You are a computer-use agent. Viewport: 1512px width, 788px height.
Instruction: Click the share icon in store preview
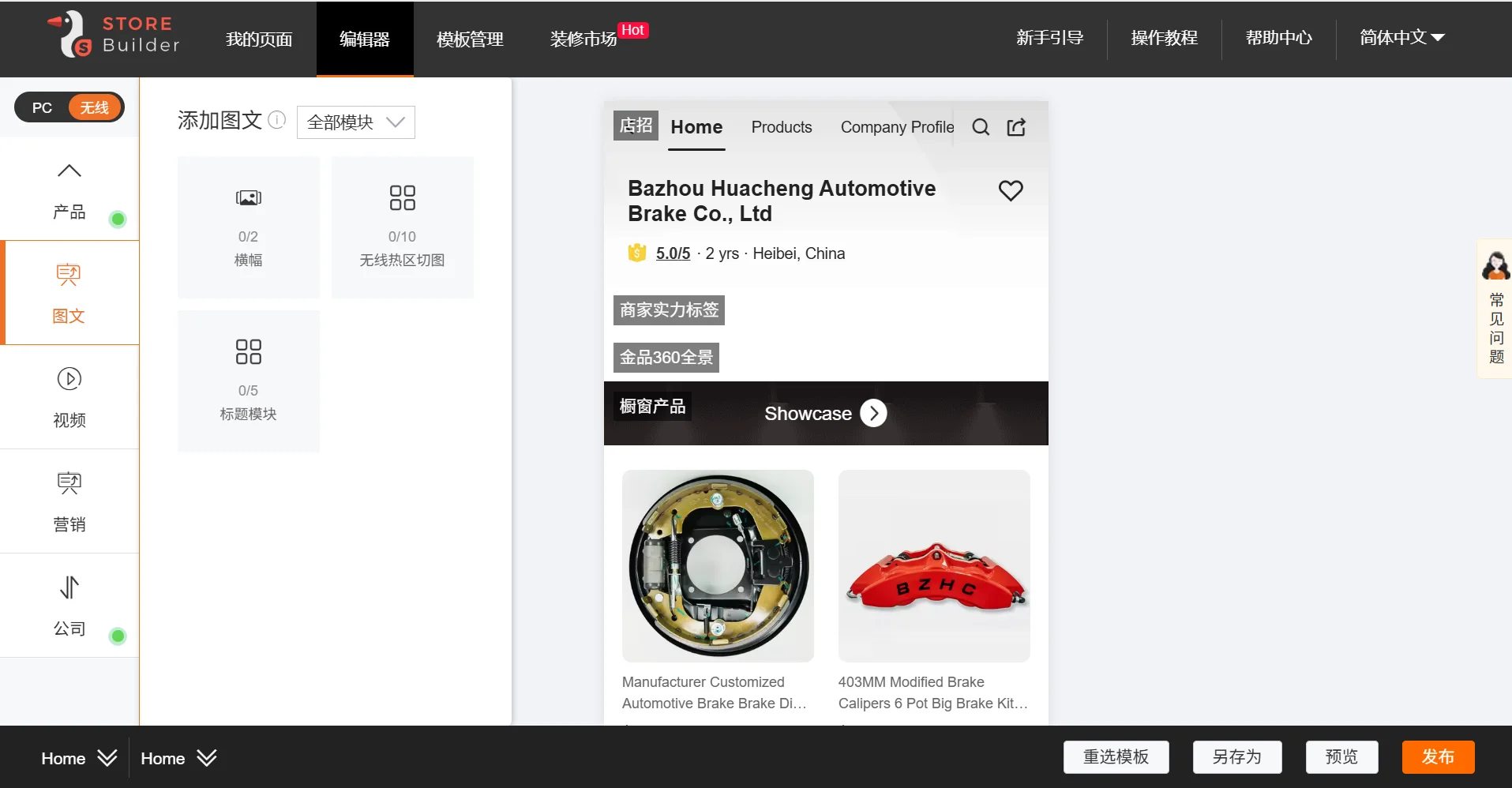[x=1016, y=127]
